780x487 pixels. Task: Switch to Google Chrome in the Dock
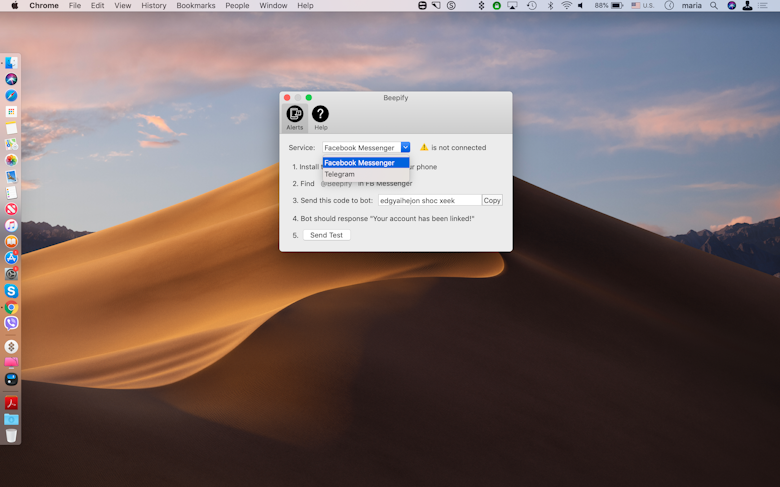(x=11, y=307)
